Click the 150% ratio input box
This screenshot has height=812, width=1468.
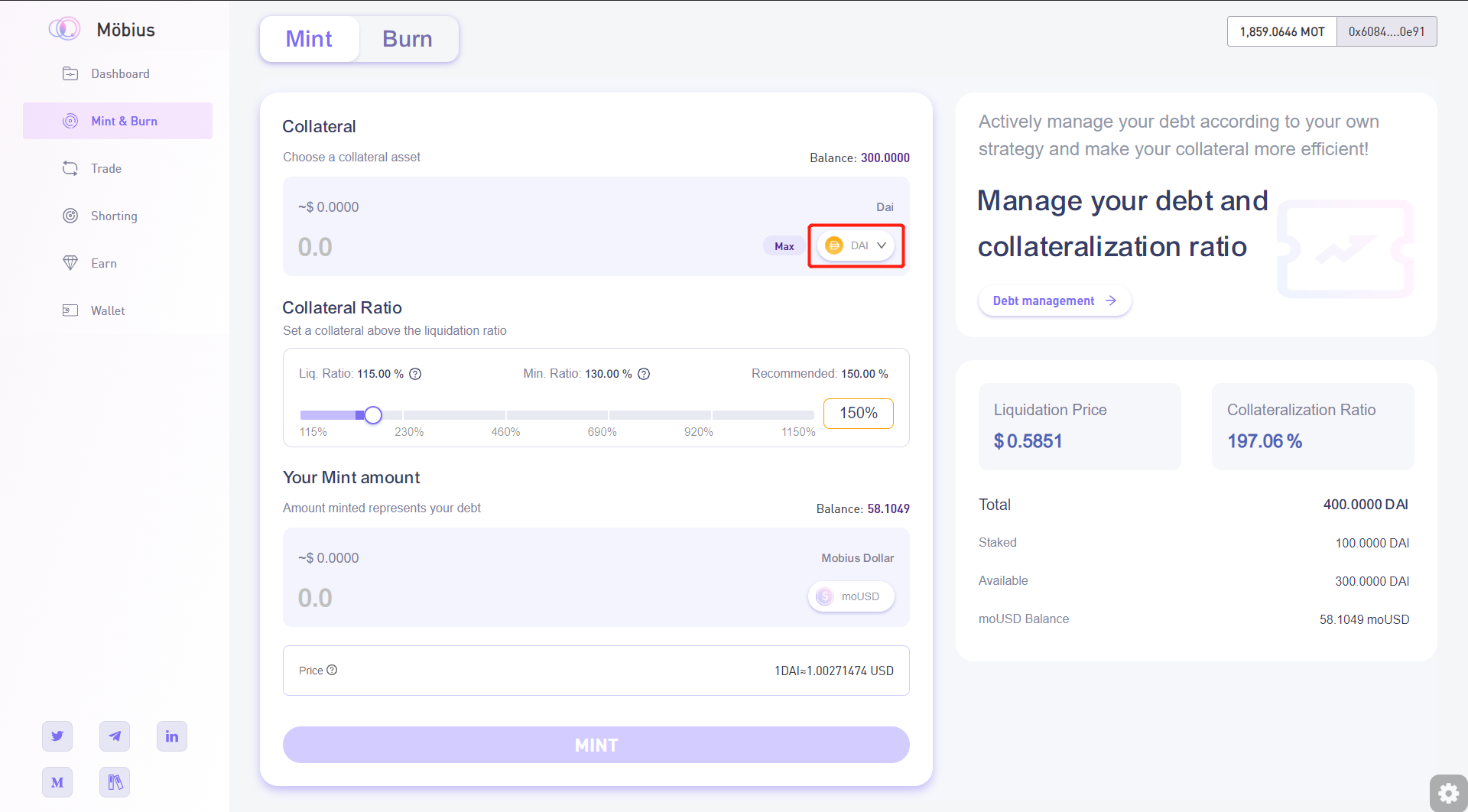tap(859, 413)
